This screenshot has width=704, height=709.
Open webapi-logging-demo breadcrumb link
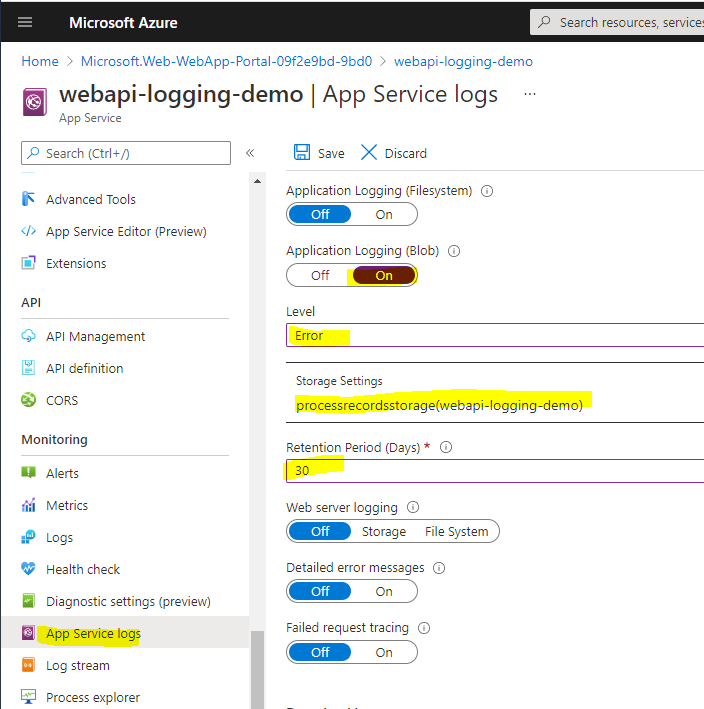(x=463, y=61)
